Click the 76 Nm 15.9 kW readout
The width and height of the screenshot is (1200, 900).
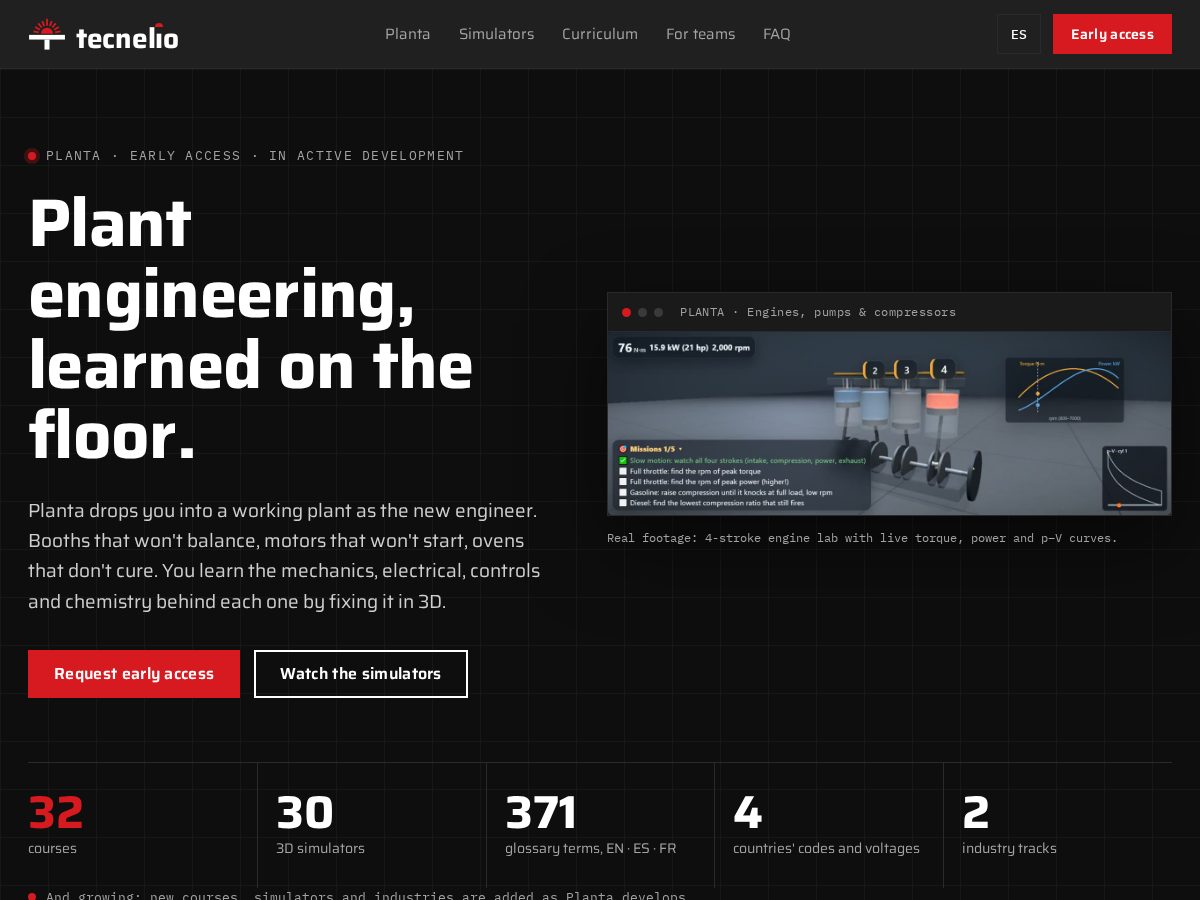[x=684, y=348]
